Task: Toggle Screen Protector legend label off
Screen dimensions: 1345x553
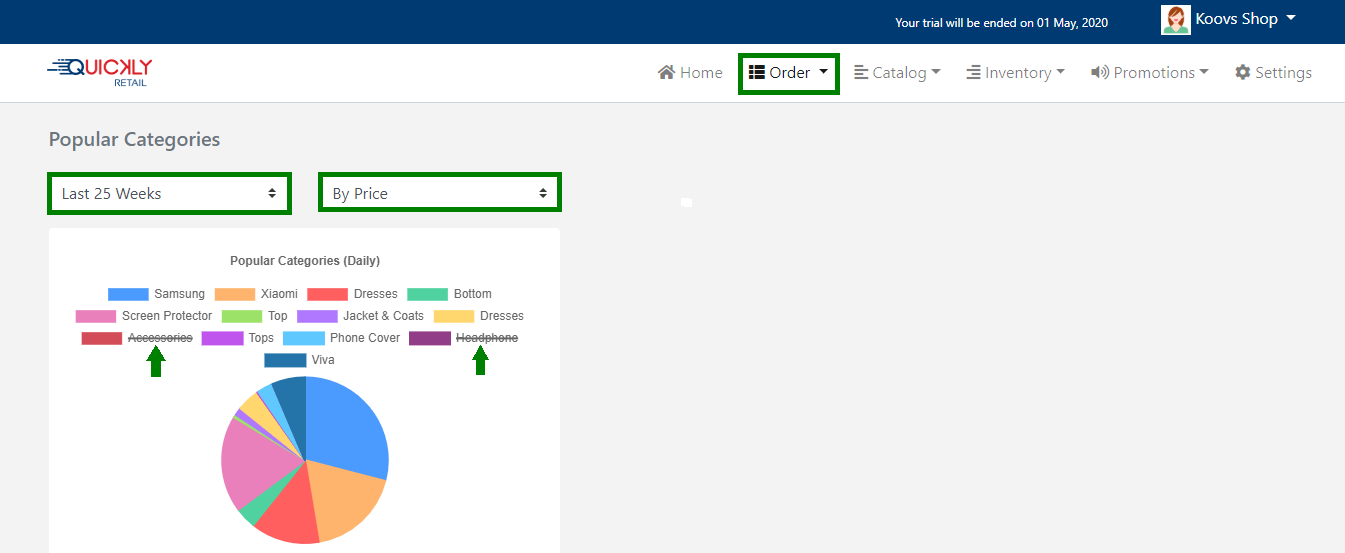Action: click(x=167, y=316)
